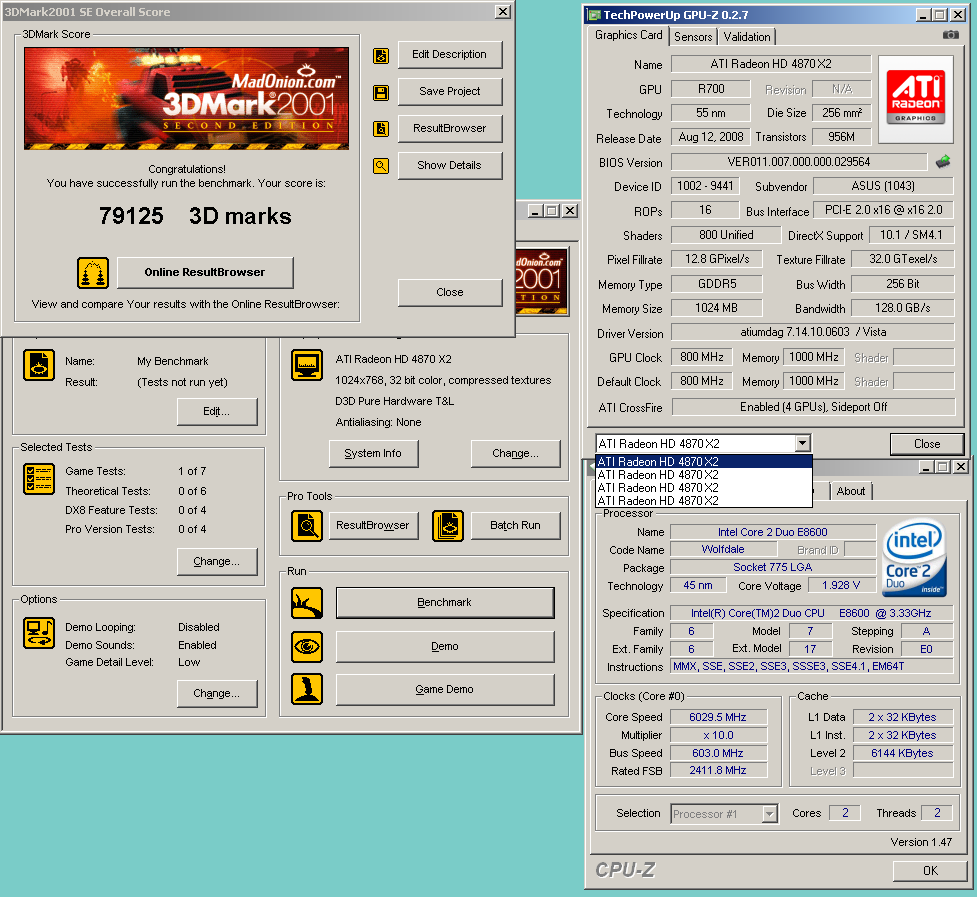The image size is (977, 897).
Task: Click the monitor icon next to display settings
Action: tap(307, 365)
